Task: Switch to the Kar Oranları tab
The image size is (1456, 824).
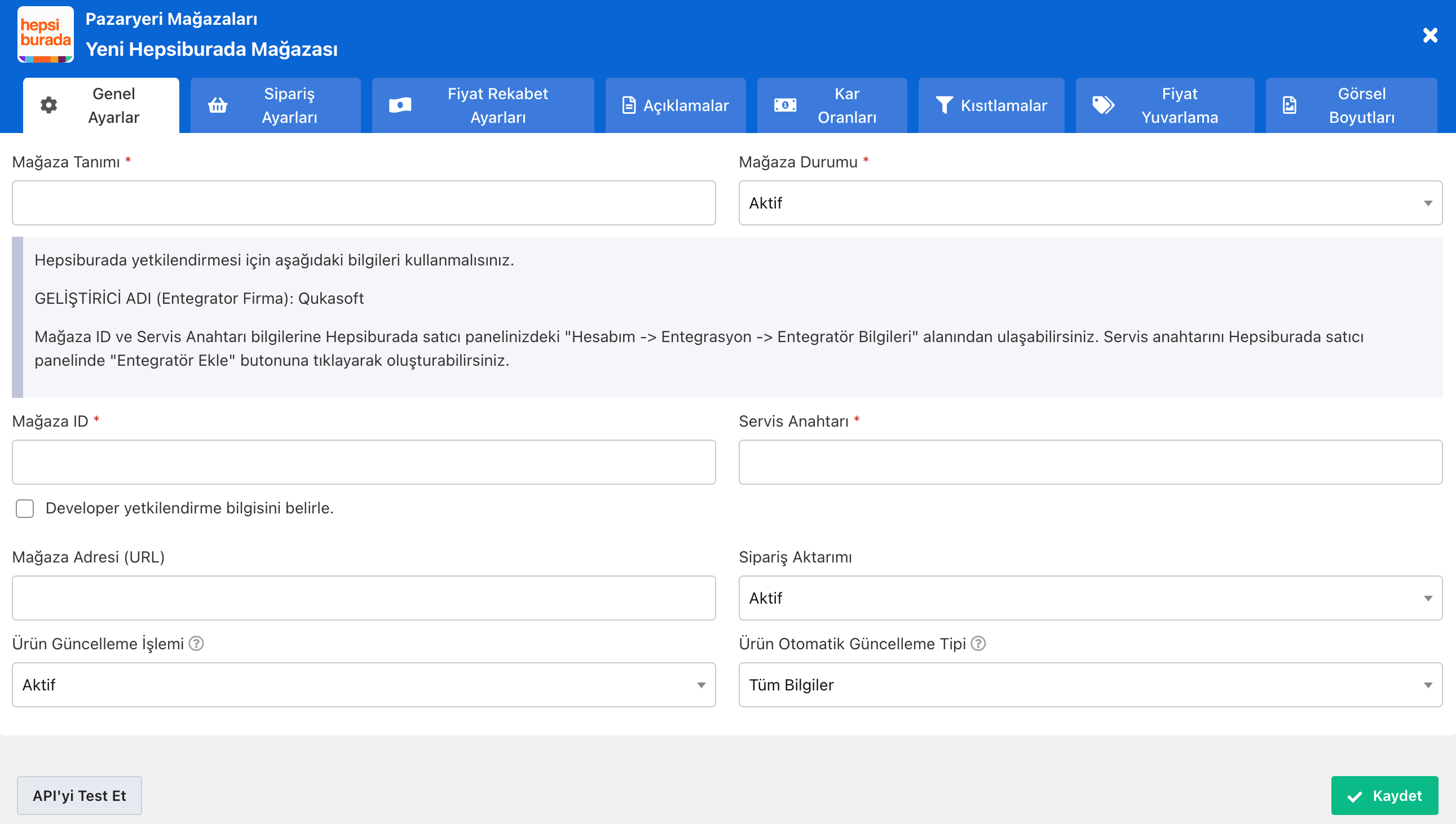Action: point(832,105)
